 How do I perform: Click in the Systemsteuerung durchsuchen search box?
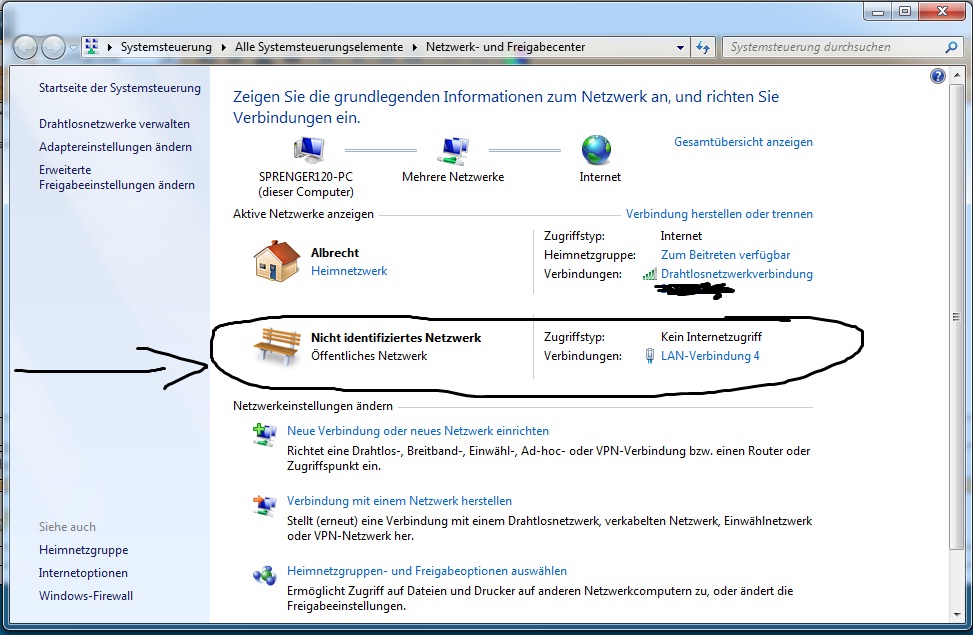[835, 47]
